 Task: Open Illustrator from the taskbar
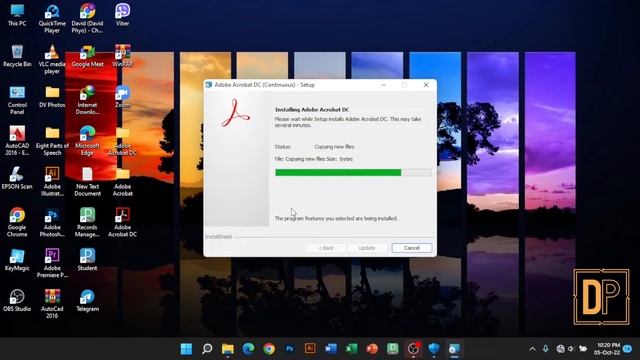310,349
